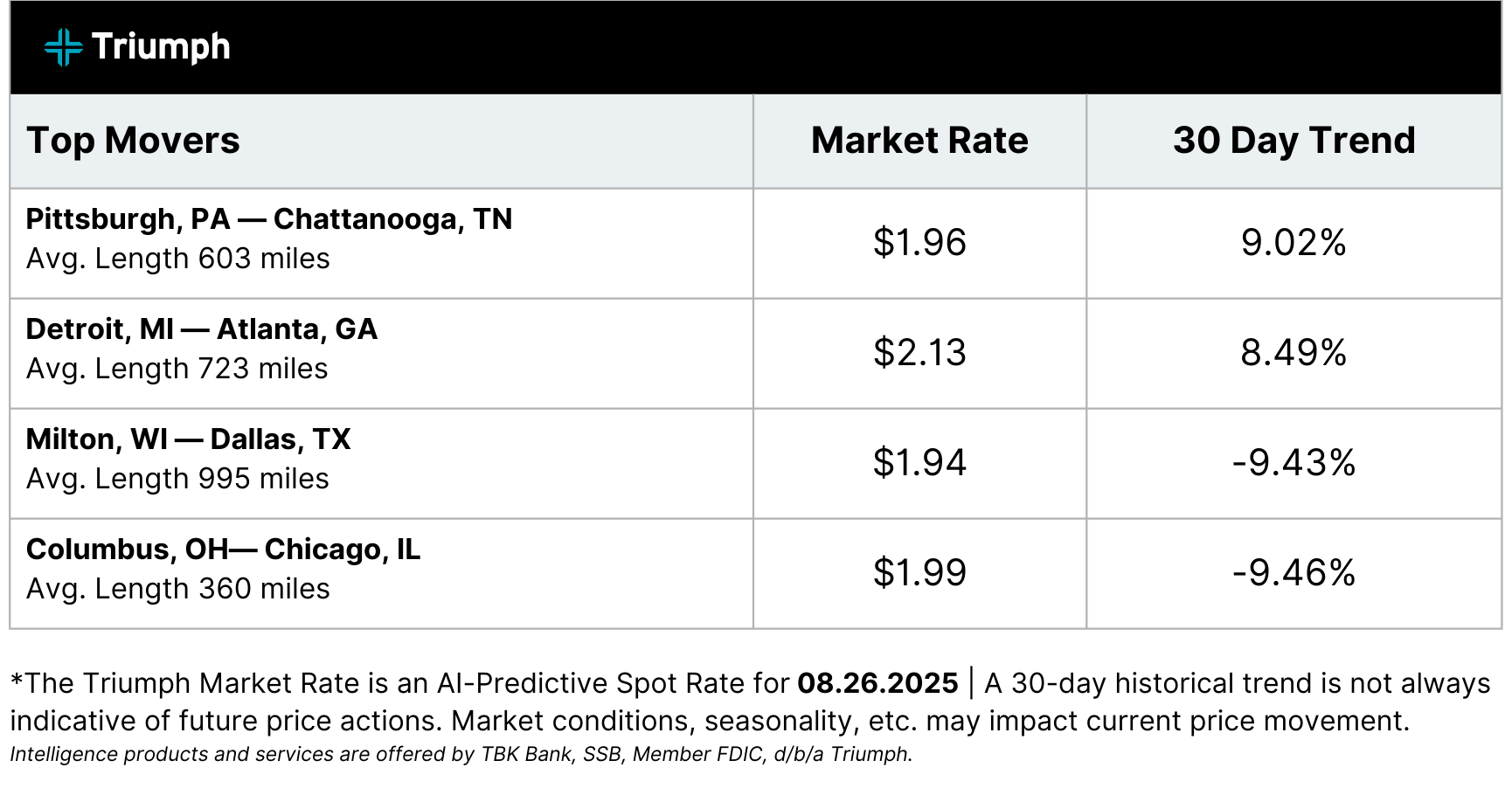Viewport: 1512px width, 802px height.
Task: Click the 9.02% trend value
Action: tap(1294, 243)
